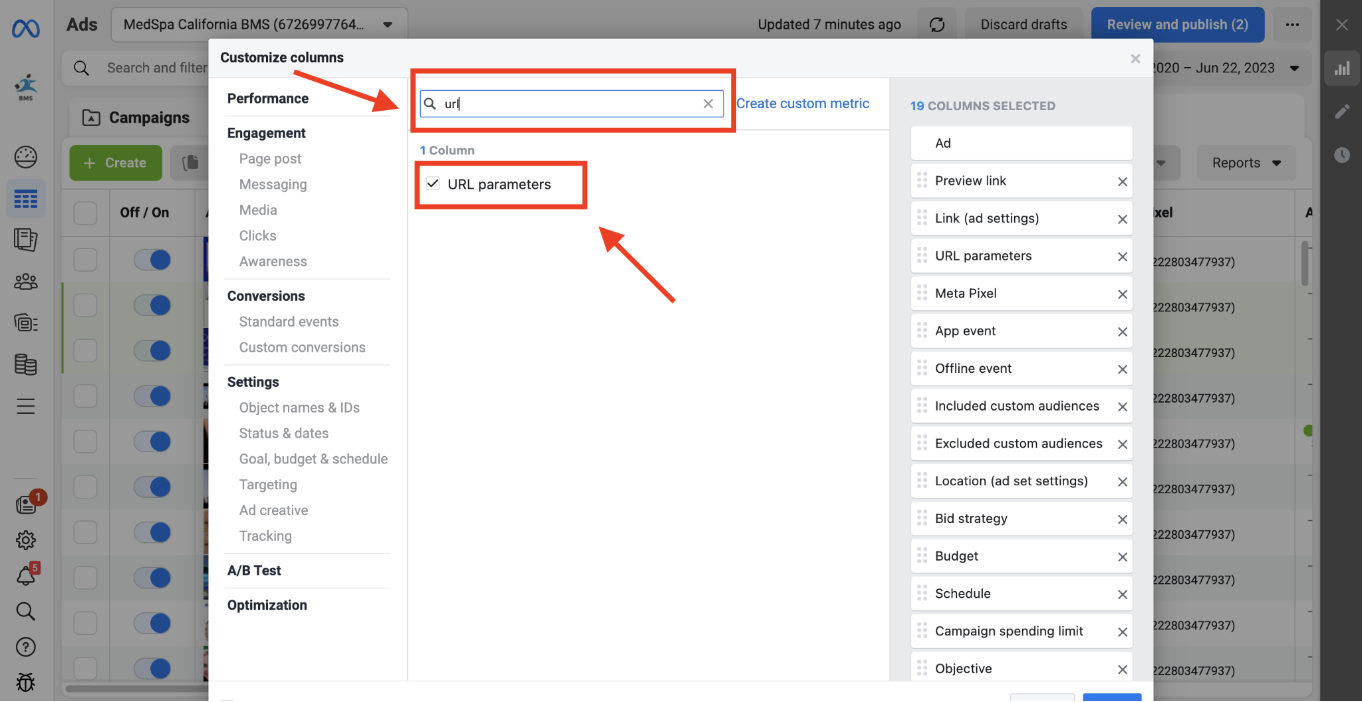Select the Objective selected column item
The image size is (1362, 702).
point(1021,668)
